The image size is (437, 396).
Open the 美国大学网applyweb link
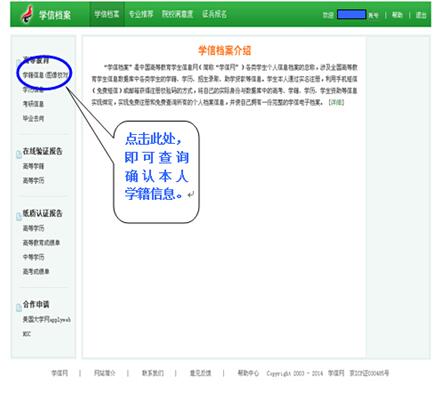tap(46, 319)
